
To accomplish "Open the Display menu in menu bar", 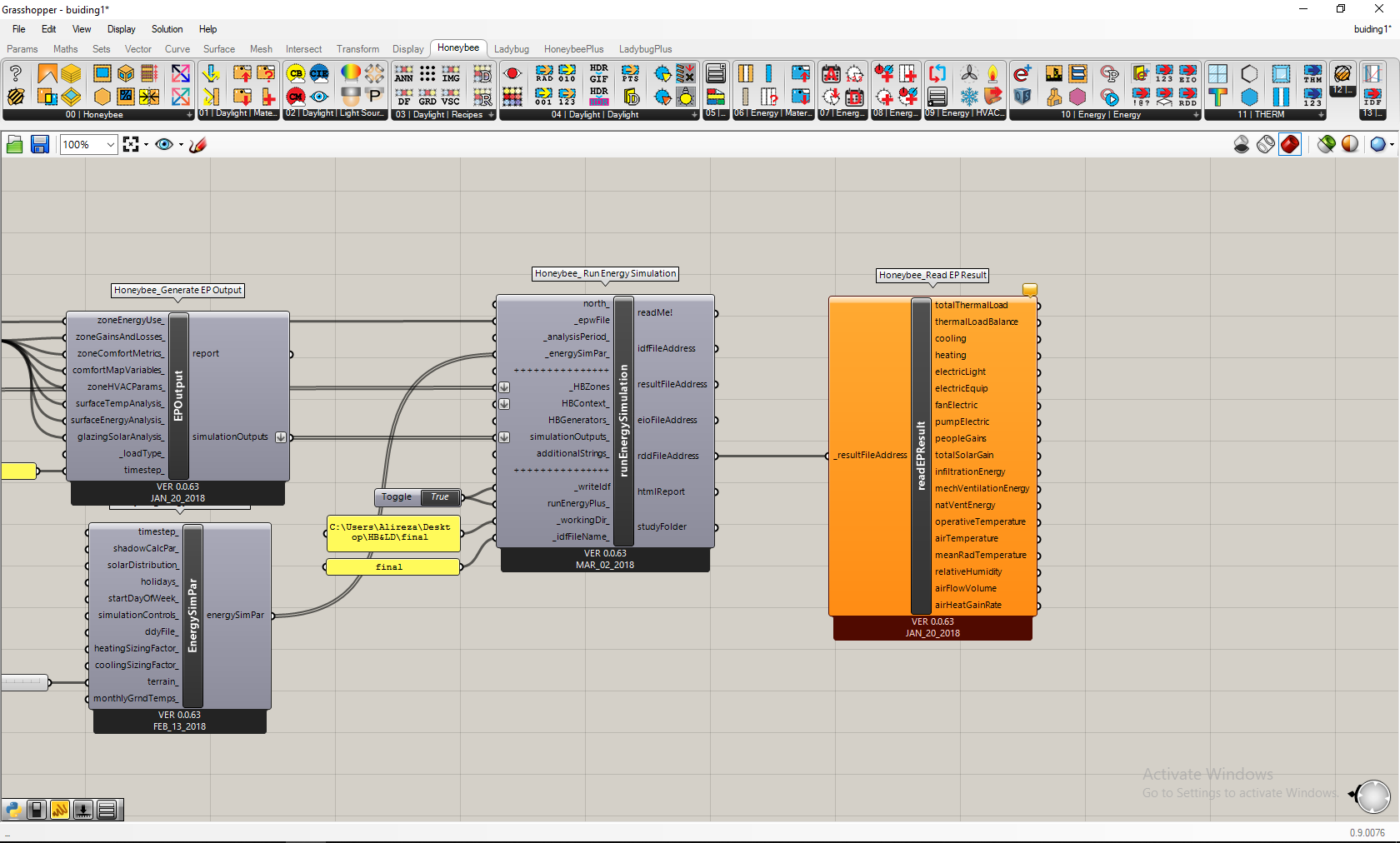I will pyautogui.click(x=121, y=29).
